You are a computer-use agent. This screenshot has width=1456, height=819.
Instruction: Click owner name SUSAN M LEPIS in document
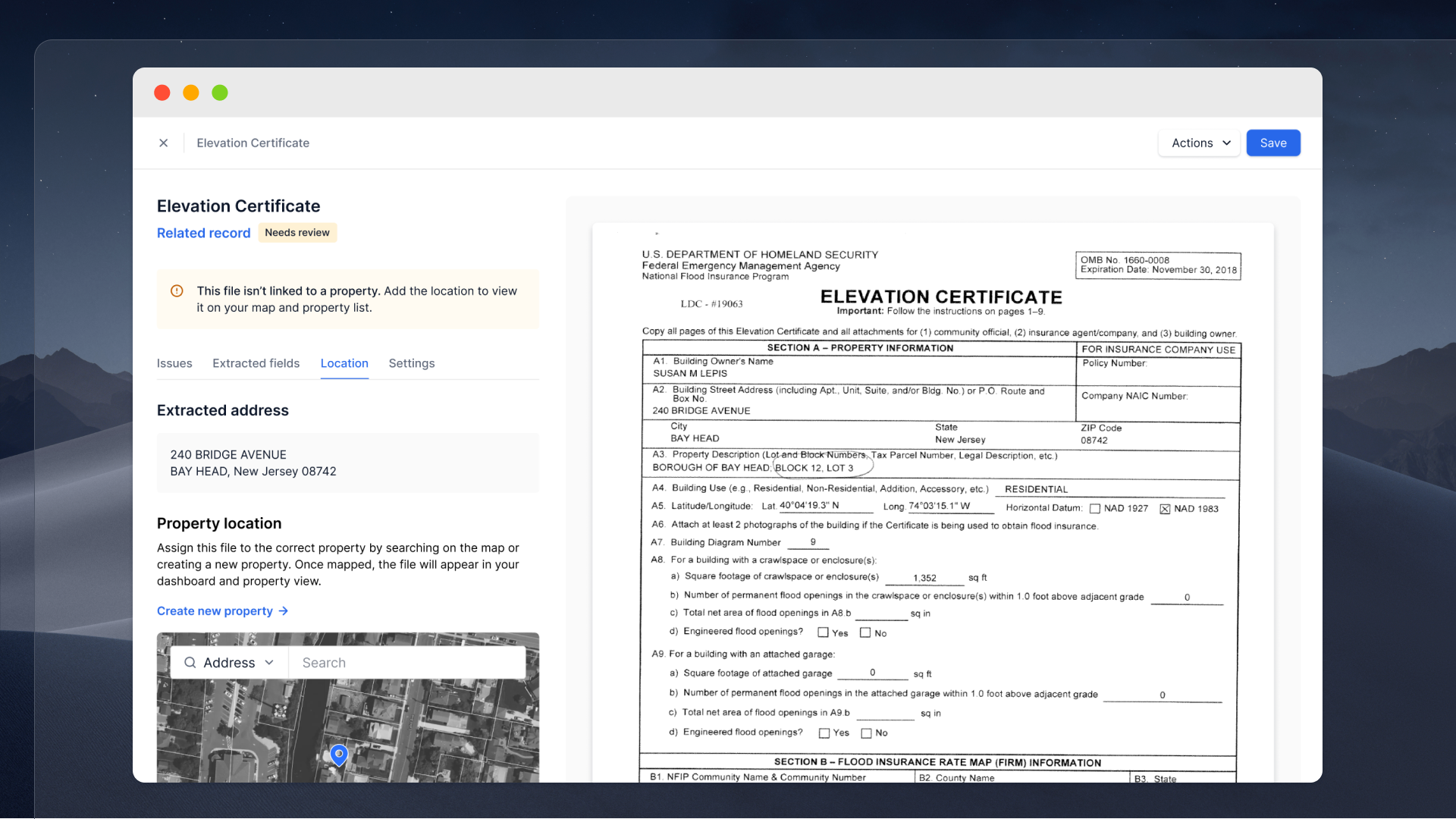[x=690, y=373]
